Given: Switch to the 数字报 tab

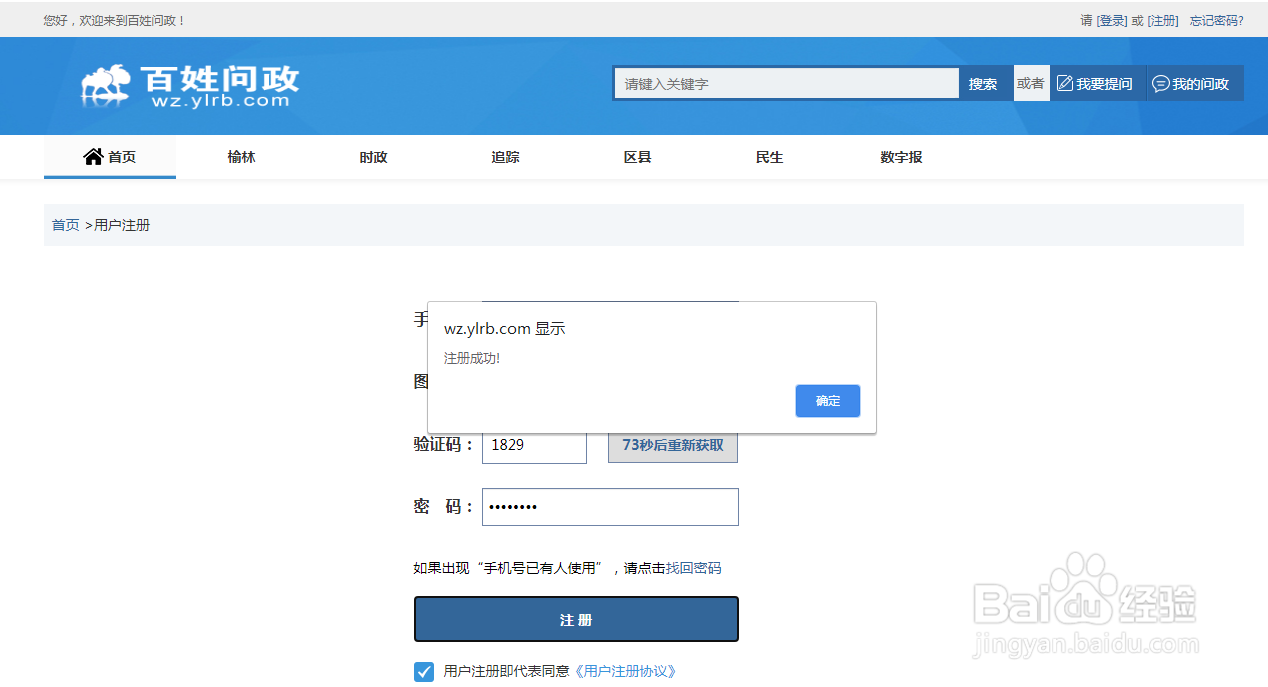Looking at the screenshot, I should (x=901, y=157).
